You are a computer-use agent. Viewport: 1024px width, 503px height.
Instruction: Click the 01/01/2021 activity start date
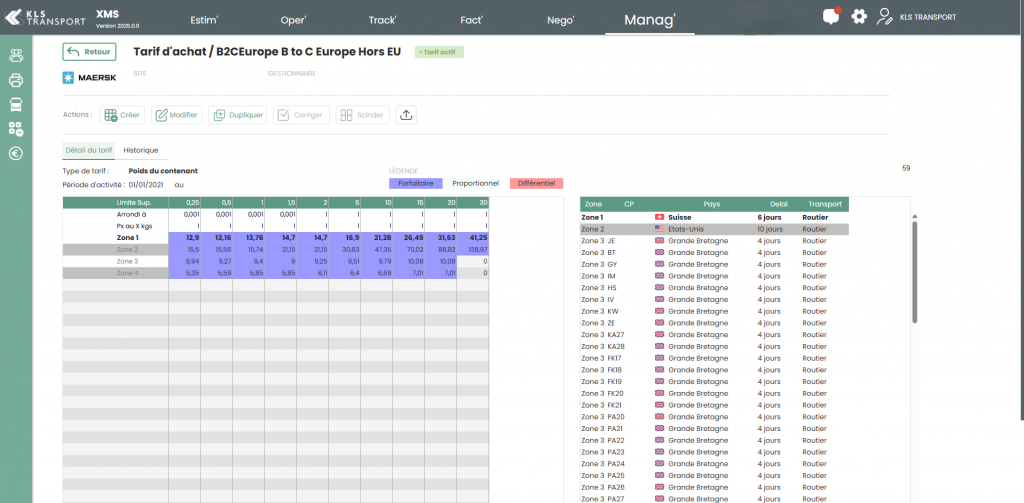point(146,185)
